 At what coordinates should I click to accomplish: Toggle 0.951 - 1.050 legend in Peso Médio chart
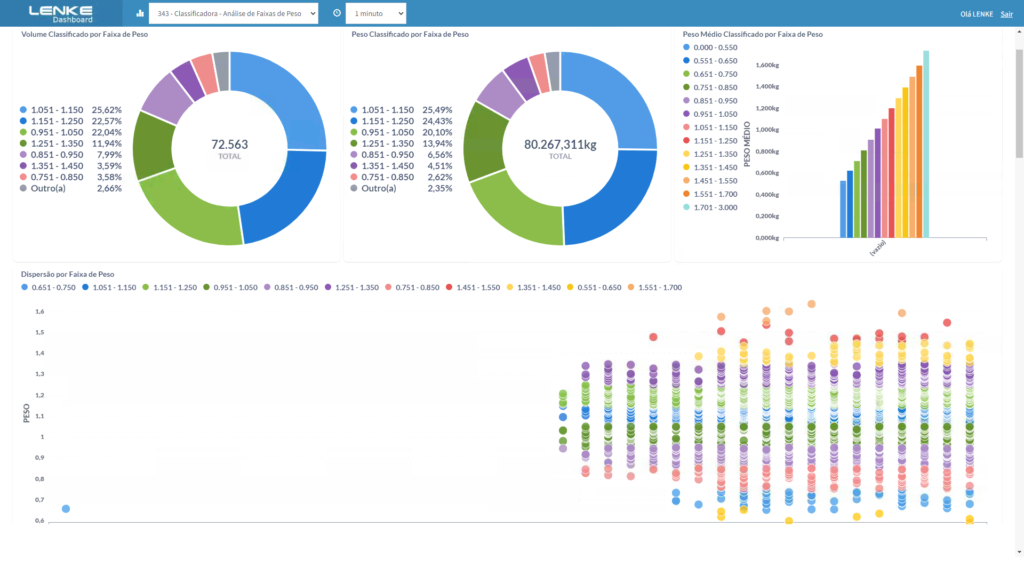[710, 114]
